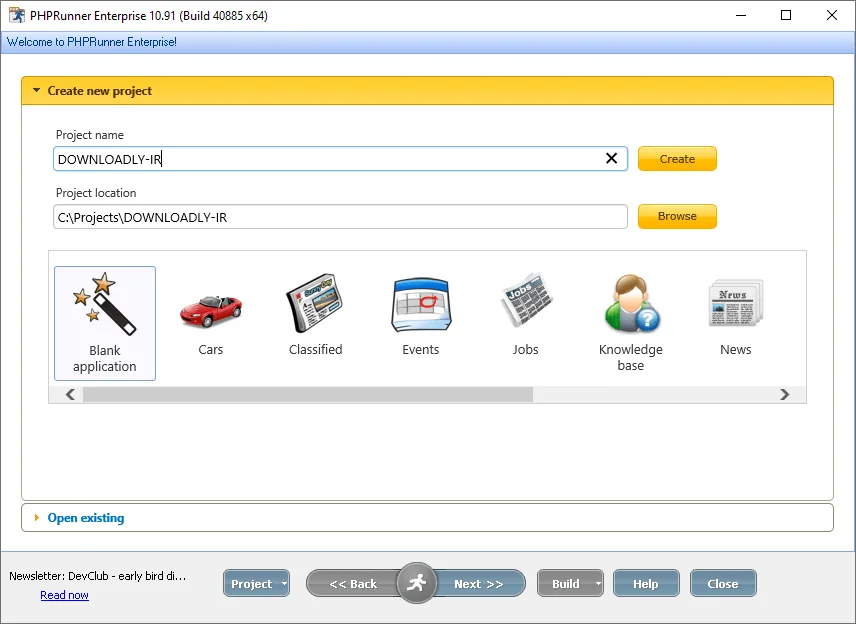This screenshot has height=624, width=856.
Task: Click the Project button
Action: pyautogui.click(x=252, y=584)
